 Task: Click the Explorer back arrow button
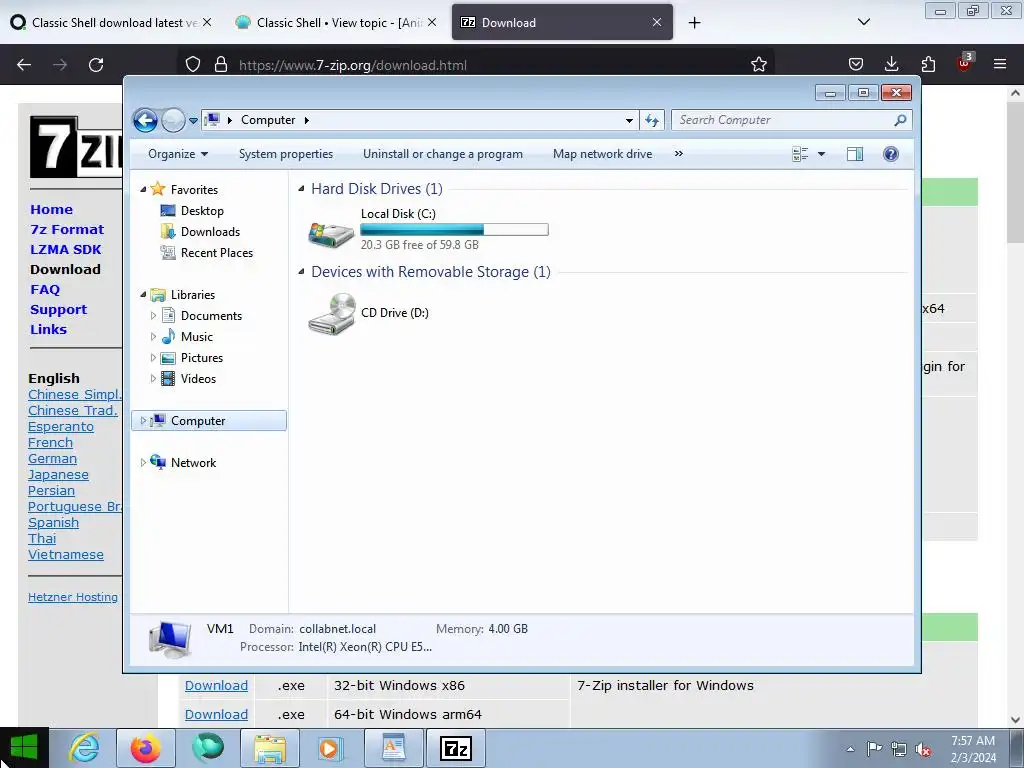click(145, 120)
